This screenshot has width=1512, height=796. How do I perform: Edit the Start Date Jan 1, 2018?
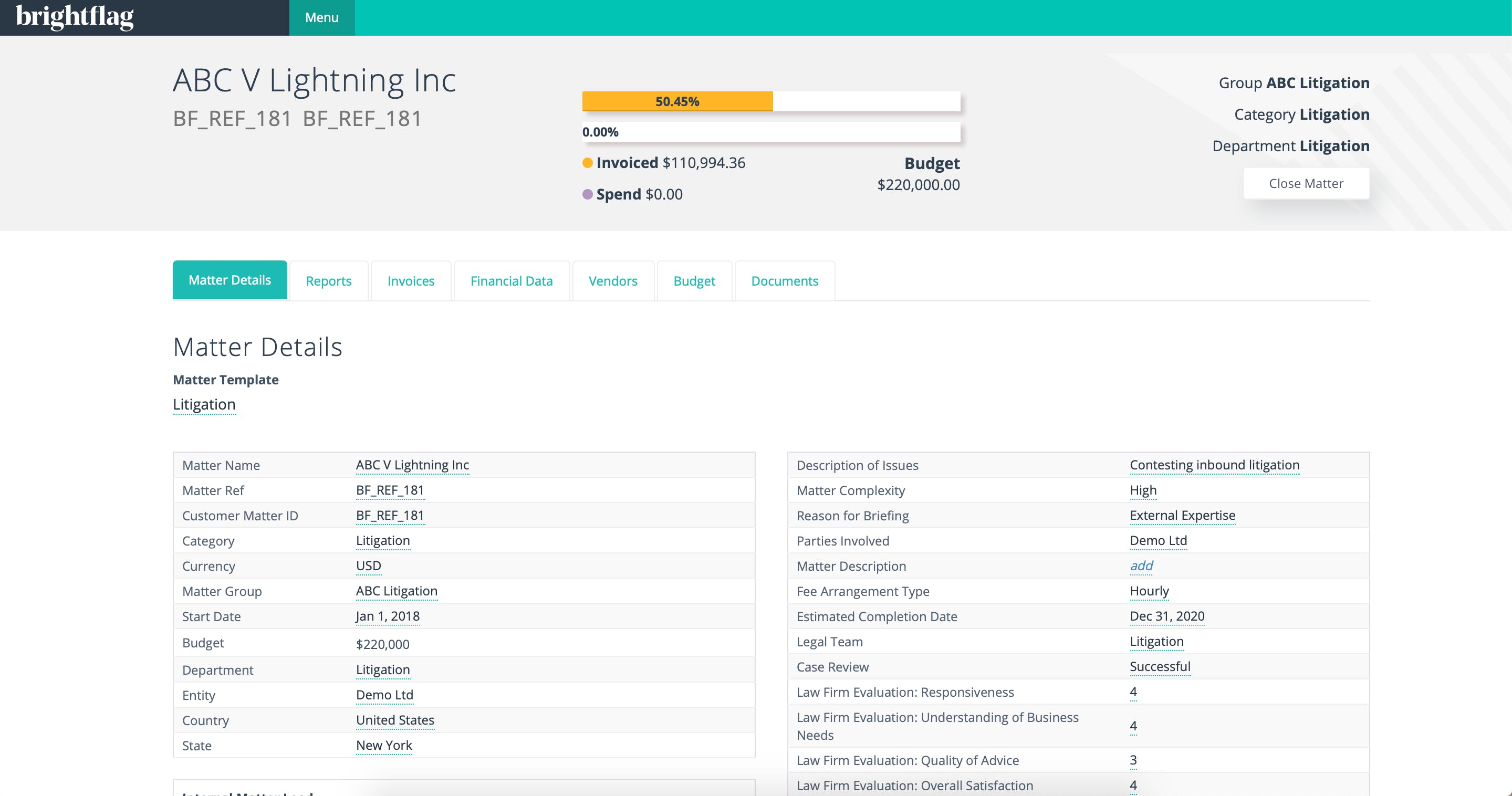point(388,616)
